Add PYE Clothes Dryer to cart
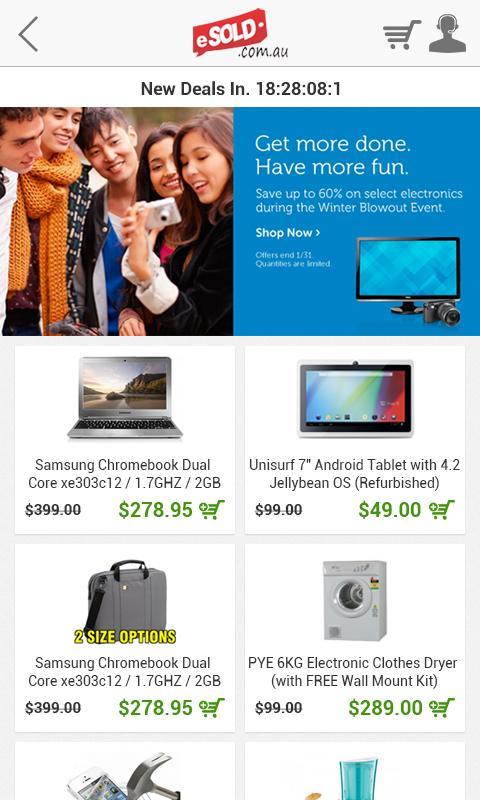 pyautogui.click(x=442, y=708)
